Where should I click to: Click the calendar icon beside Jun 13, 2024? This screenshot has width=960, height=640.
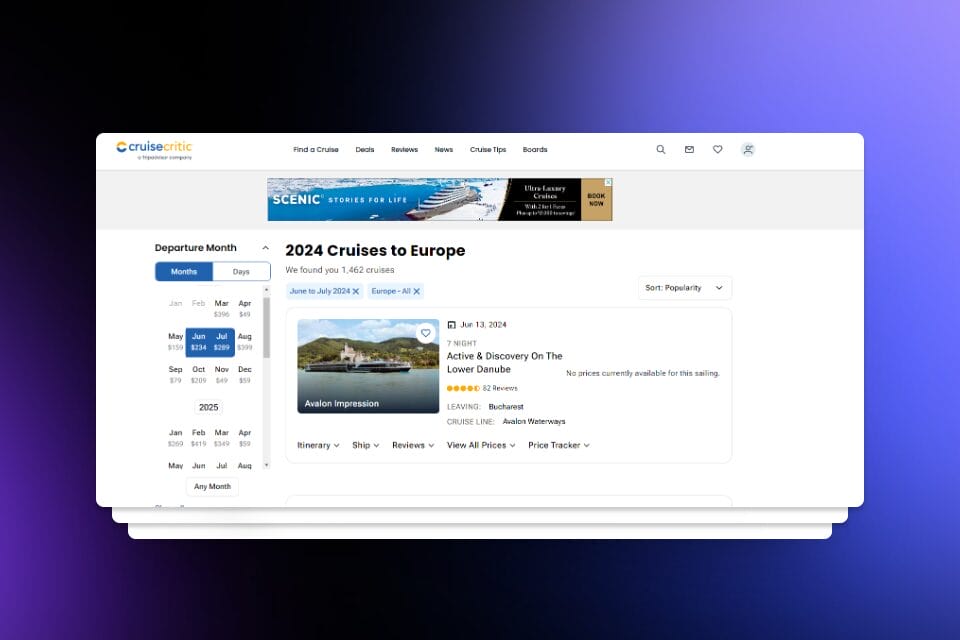452,325
